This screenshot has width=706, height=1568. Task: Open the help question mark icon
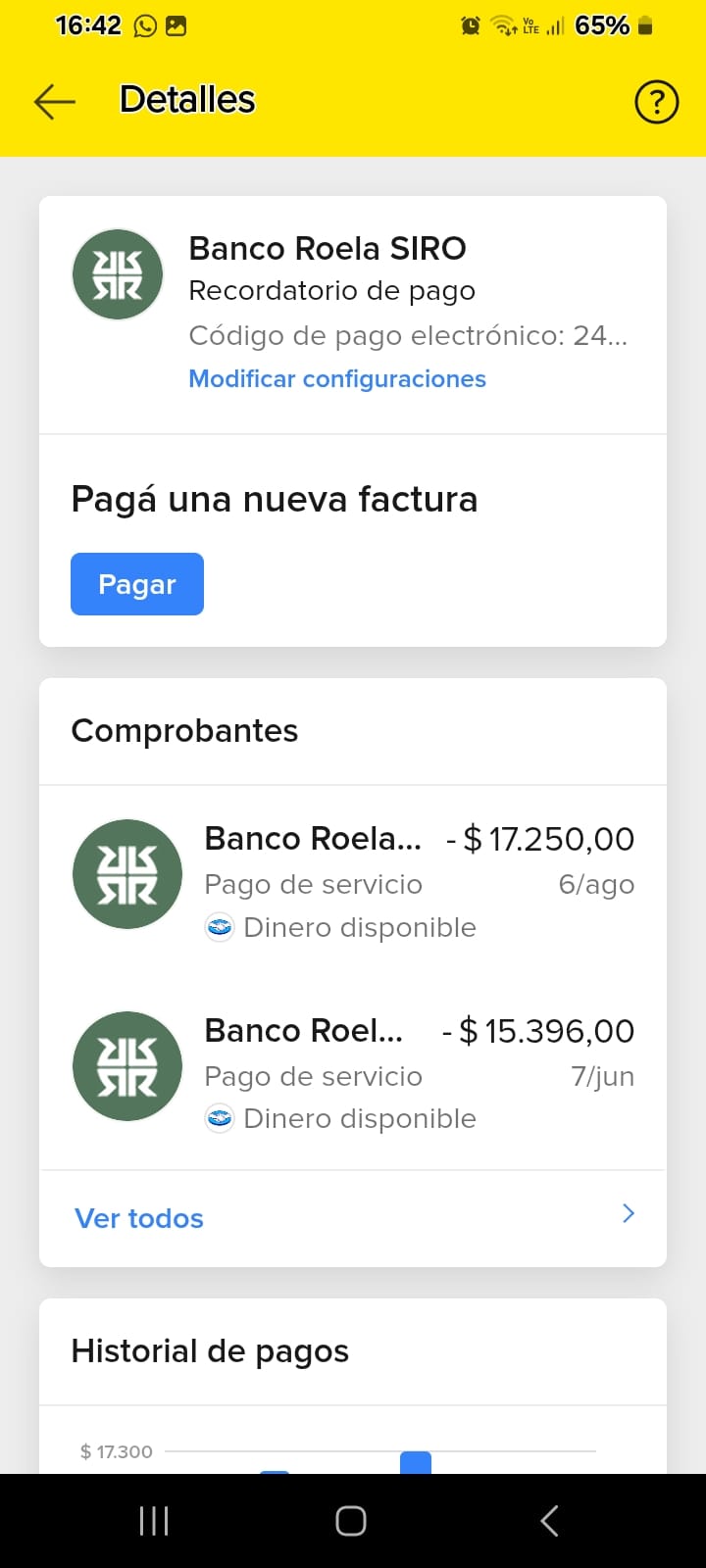[656, 101]
